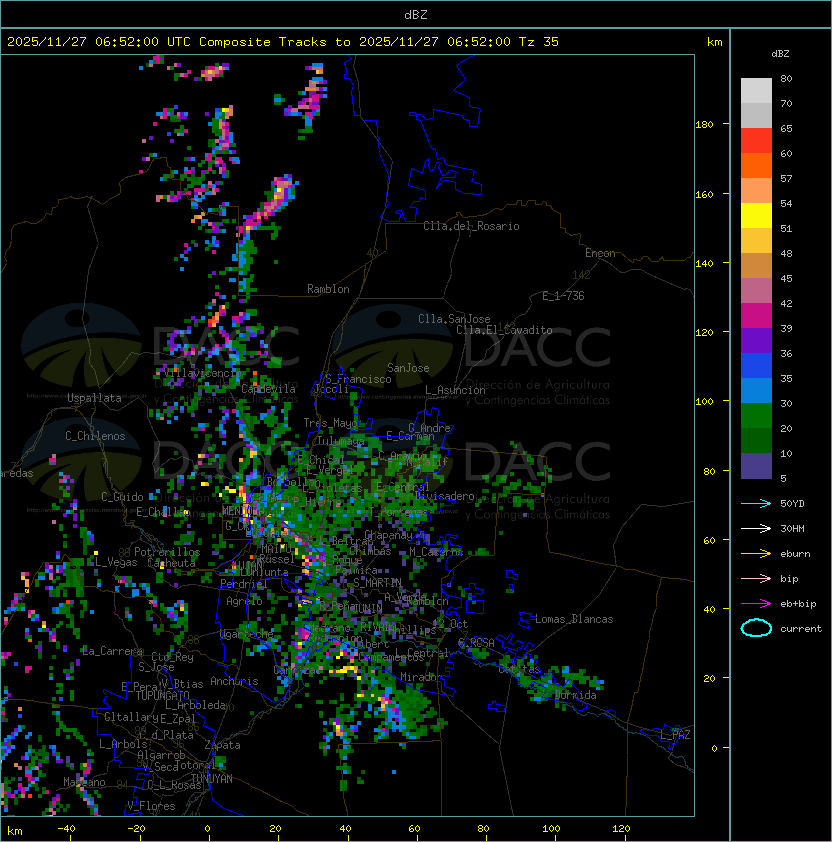Click the 'TUPUNGATO' map label
Image resolution: width=832 pixels, height=842 pixels.
[x=162, y=695]
